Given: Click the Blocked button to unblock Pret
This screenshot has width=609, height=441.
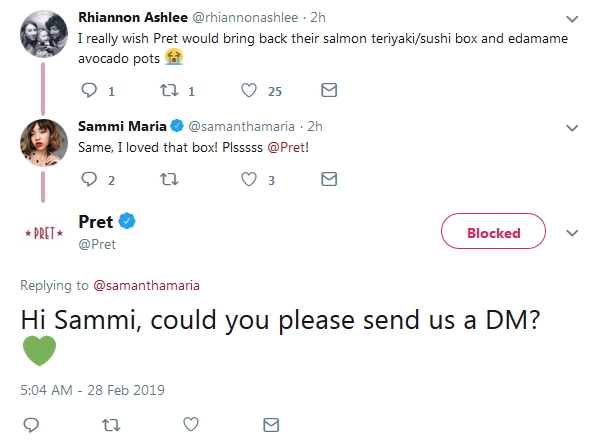Looking at the screenshot, I should [x=493, y=233].
